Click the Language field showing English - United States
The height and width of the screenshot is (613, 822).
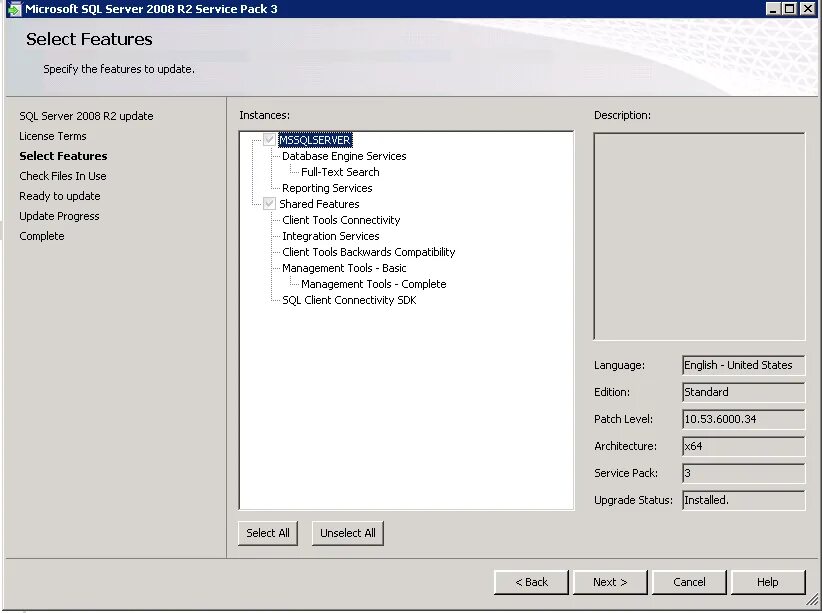(743, 365)
